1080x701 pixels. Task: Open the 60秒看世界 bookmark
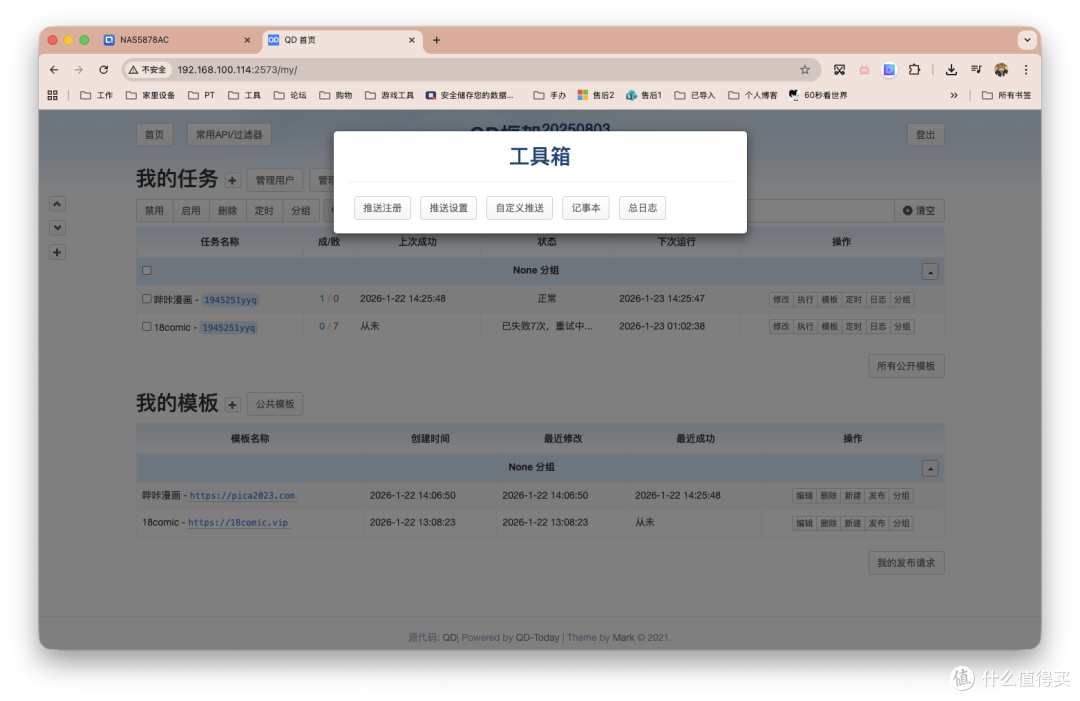point(818,95)
